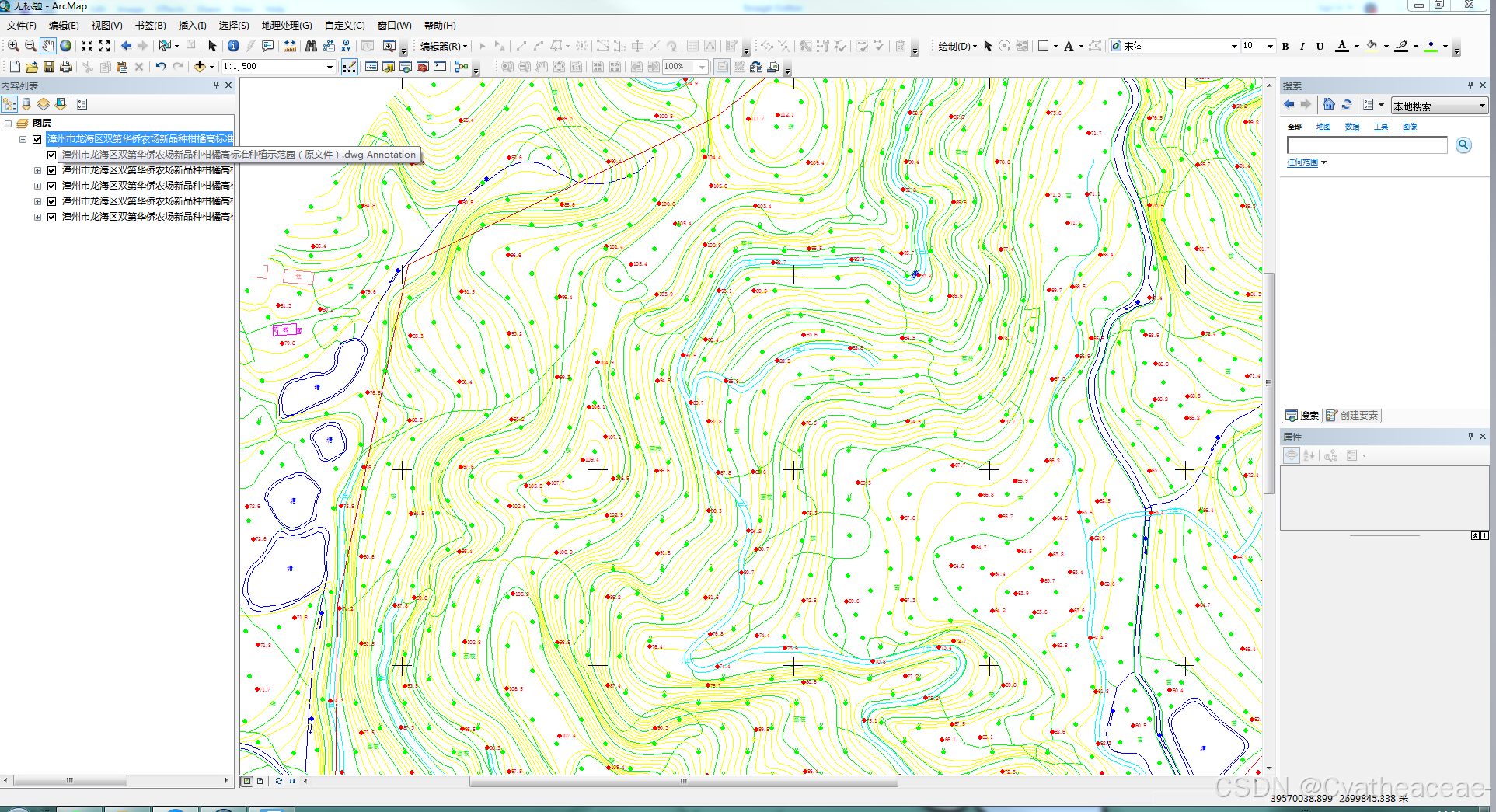Switch to the 创建要素 tab
1496x812 pixels.
coord(1353,416)
